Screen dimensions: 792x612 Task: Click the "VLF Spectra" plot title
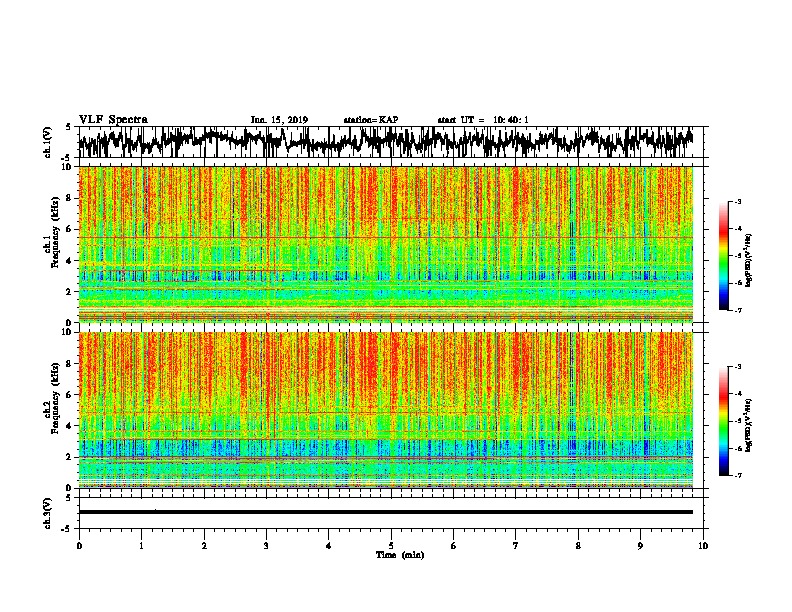pyautogui.click(x=113, y=120)
